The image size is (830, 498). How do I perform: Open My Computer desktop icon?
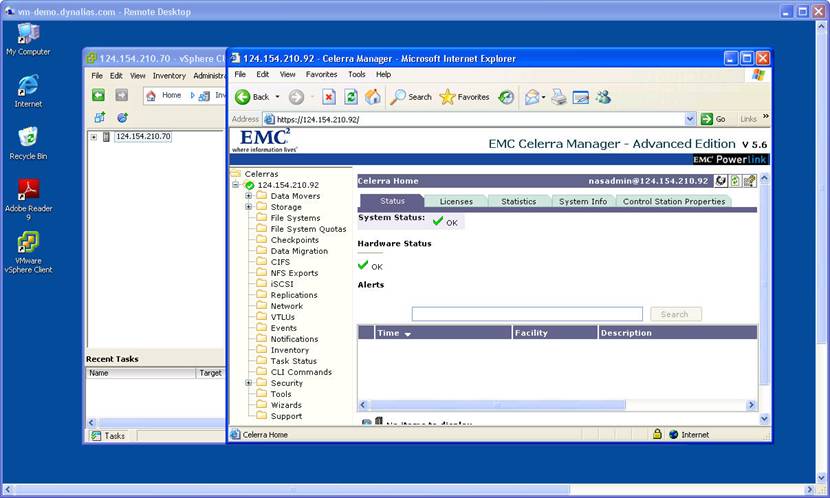point(28,40)
